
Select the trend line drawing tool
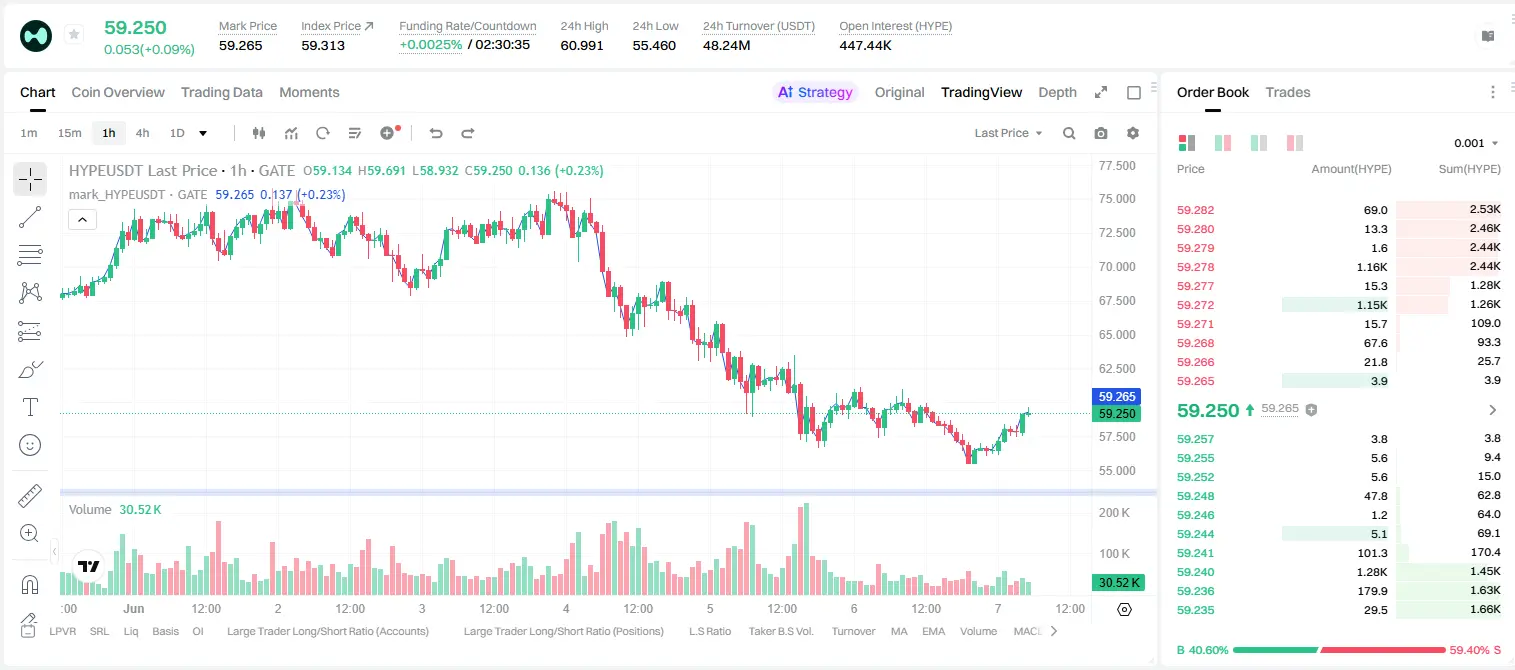(30, 217)
